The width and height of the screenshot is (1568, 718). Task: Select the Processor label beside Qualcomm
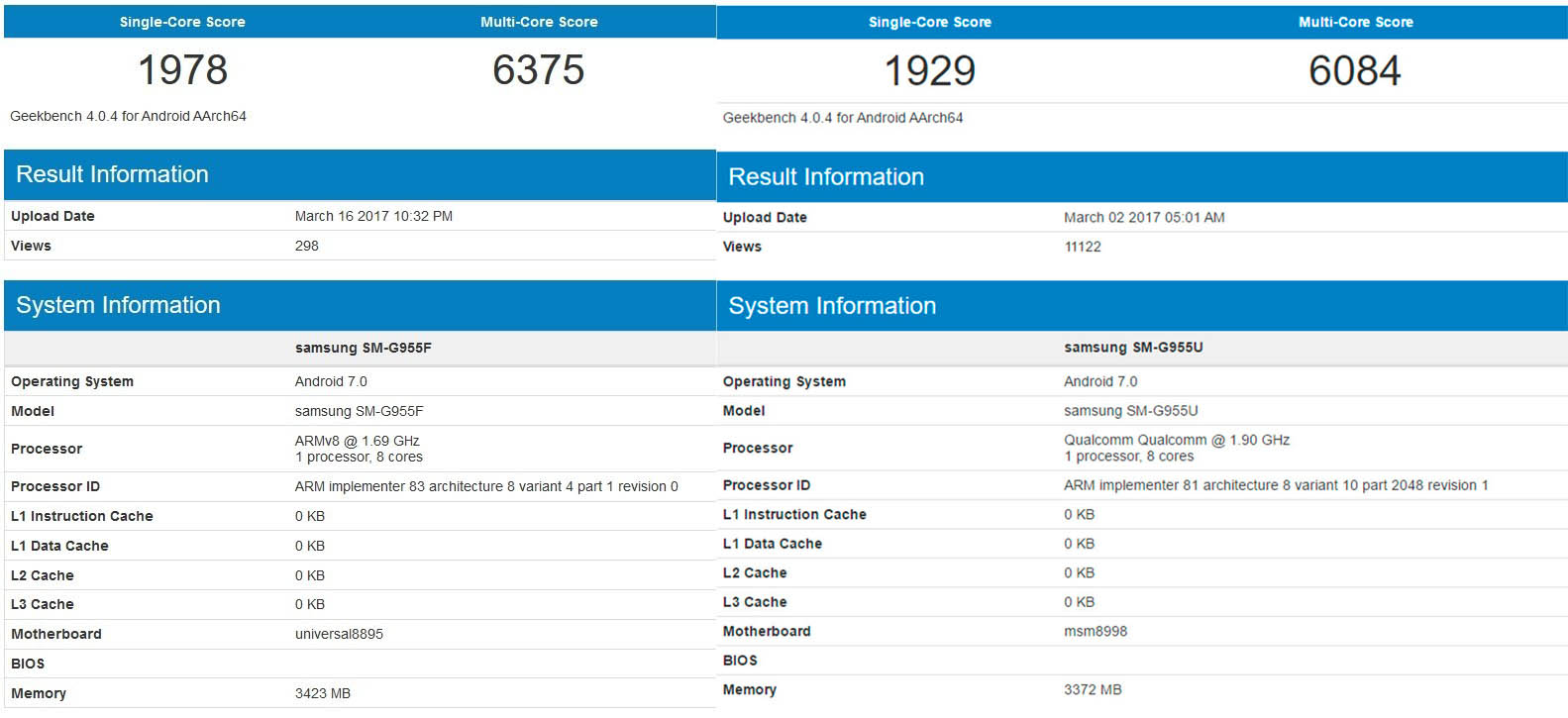758,448
